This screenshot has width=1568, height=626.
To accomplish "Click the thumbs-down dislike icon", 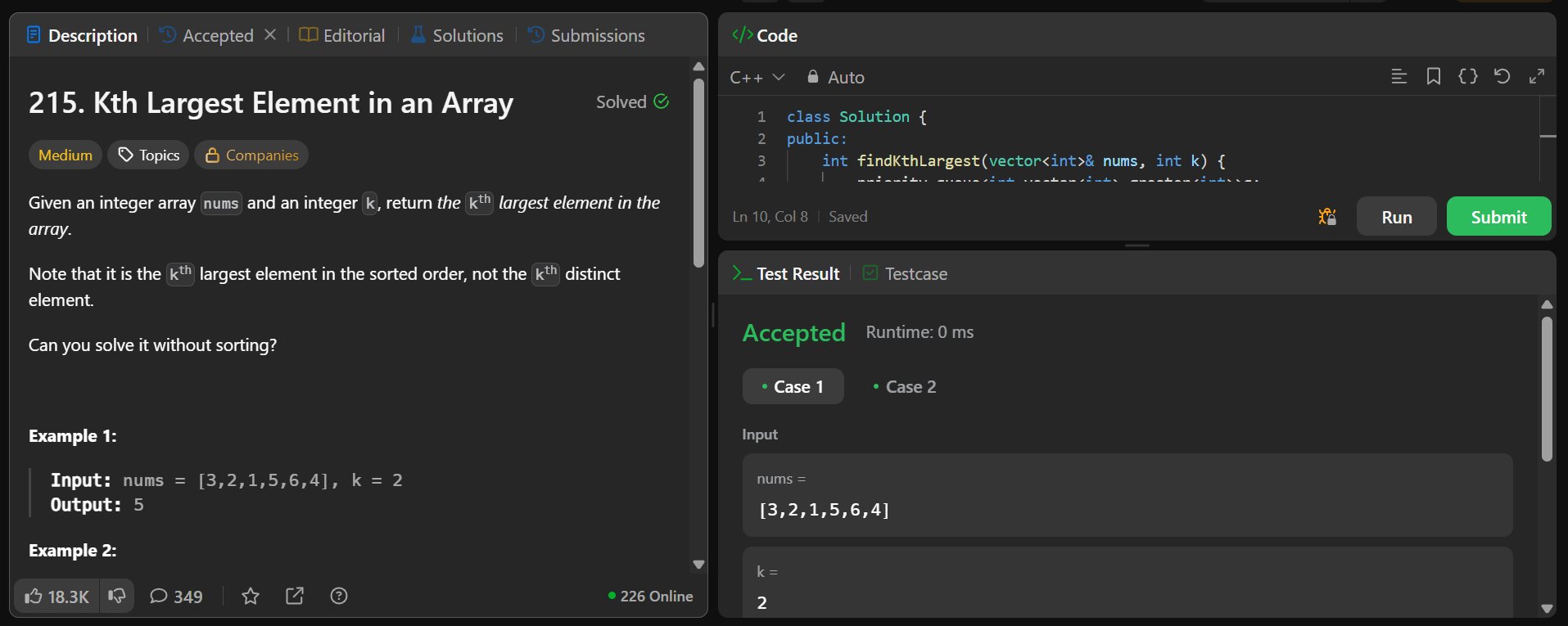I will pyautogui.click(x=117, y=596).
